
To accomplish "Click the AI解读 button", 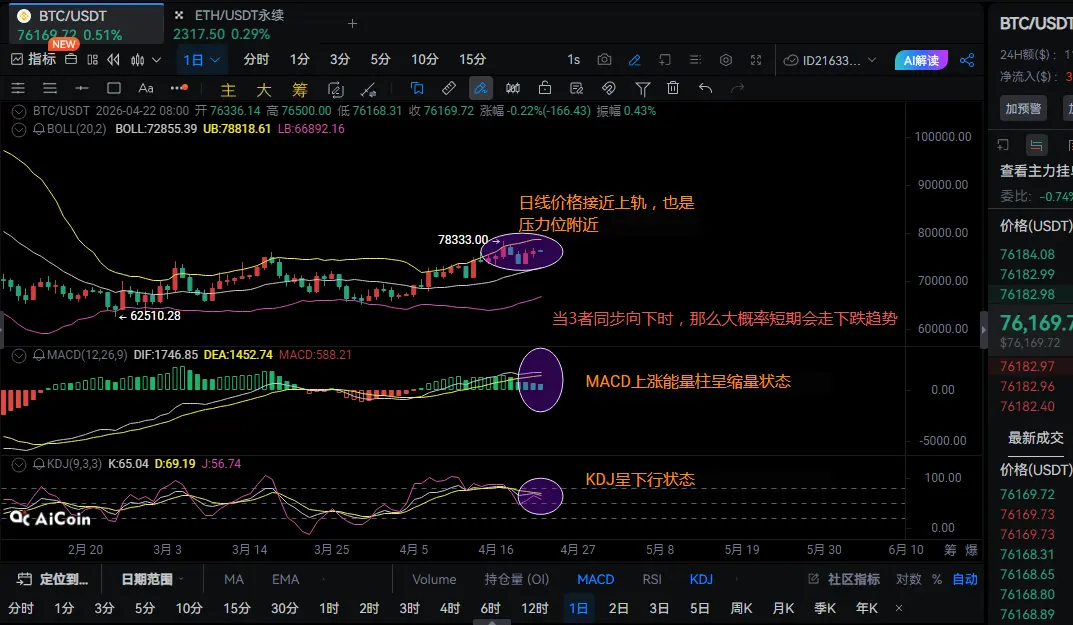I will (x=921, y=60).
